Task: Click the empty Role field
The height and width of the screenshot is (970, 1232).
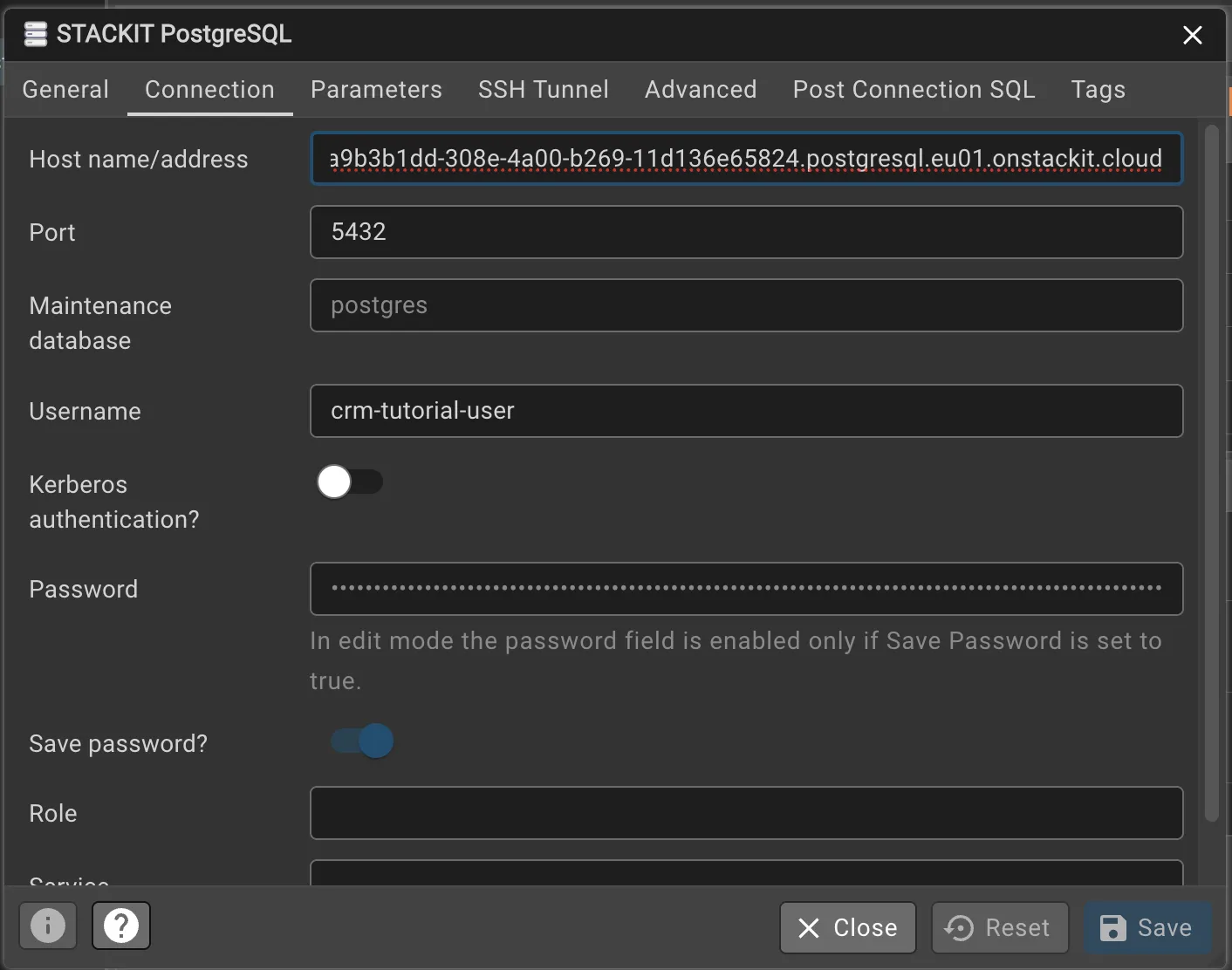Action: click(746, 813)
